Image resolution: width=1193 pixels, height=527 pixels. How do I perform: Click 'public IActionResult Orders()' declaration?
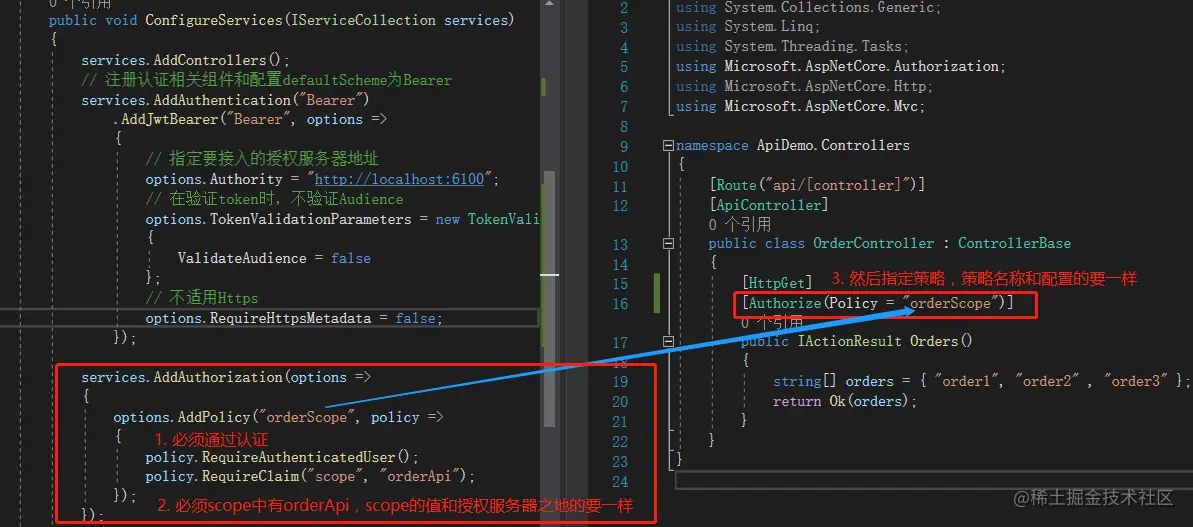857,341
